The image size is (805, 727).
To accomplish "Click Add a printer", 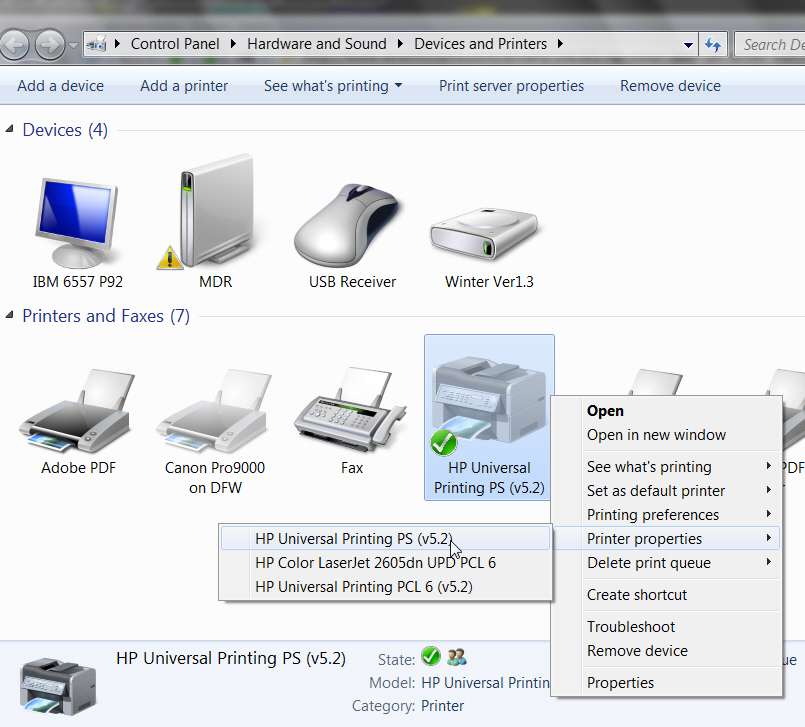I will coord(184,86).
